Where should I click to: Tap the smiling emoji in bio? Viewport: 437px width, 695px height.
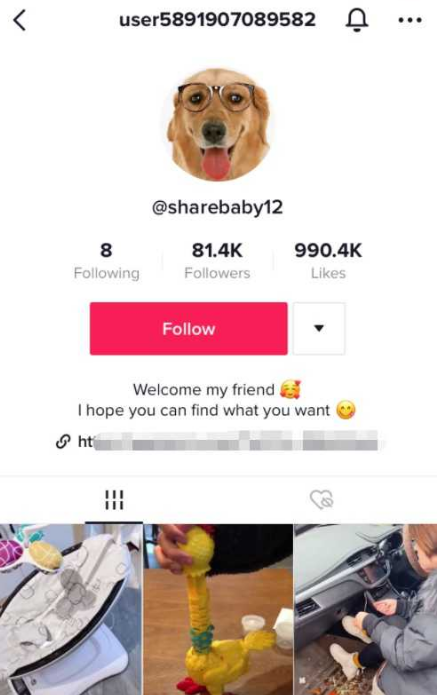click(346, 410)
